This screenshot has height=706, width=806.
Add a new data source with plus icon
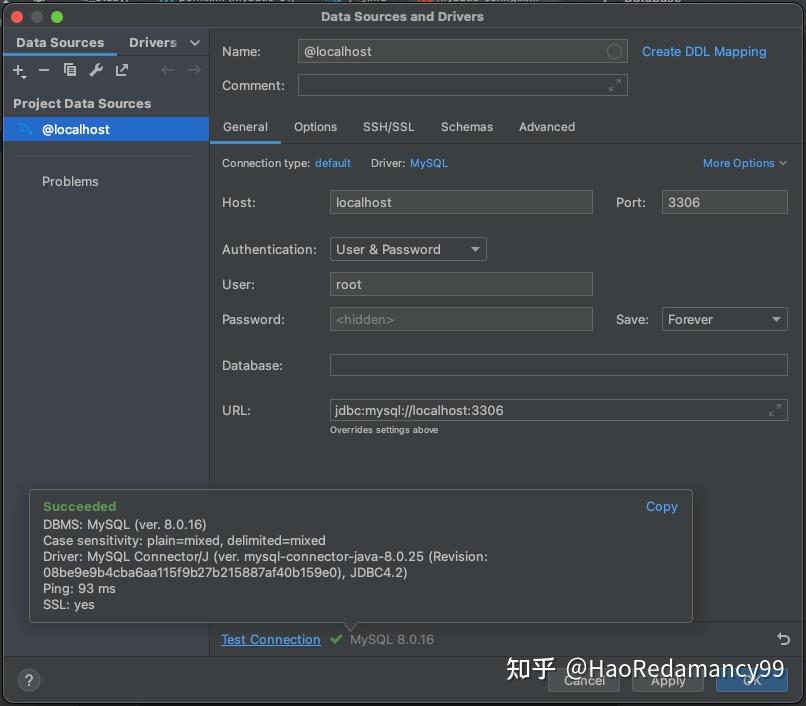(x=19, y=70)
